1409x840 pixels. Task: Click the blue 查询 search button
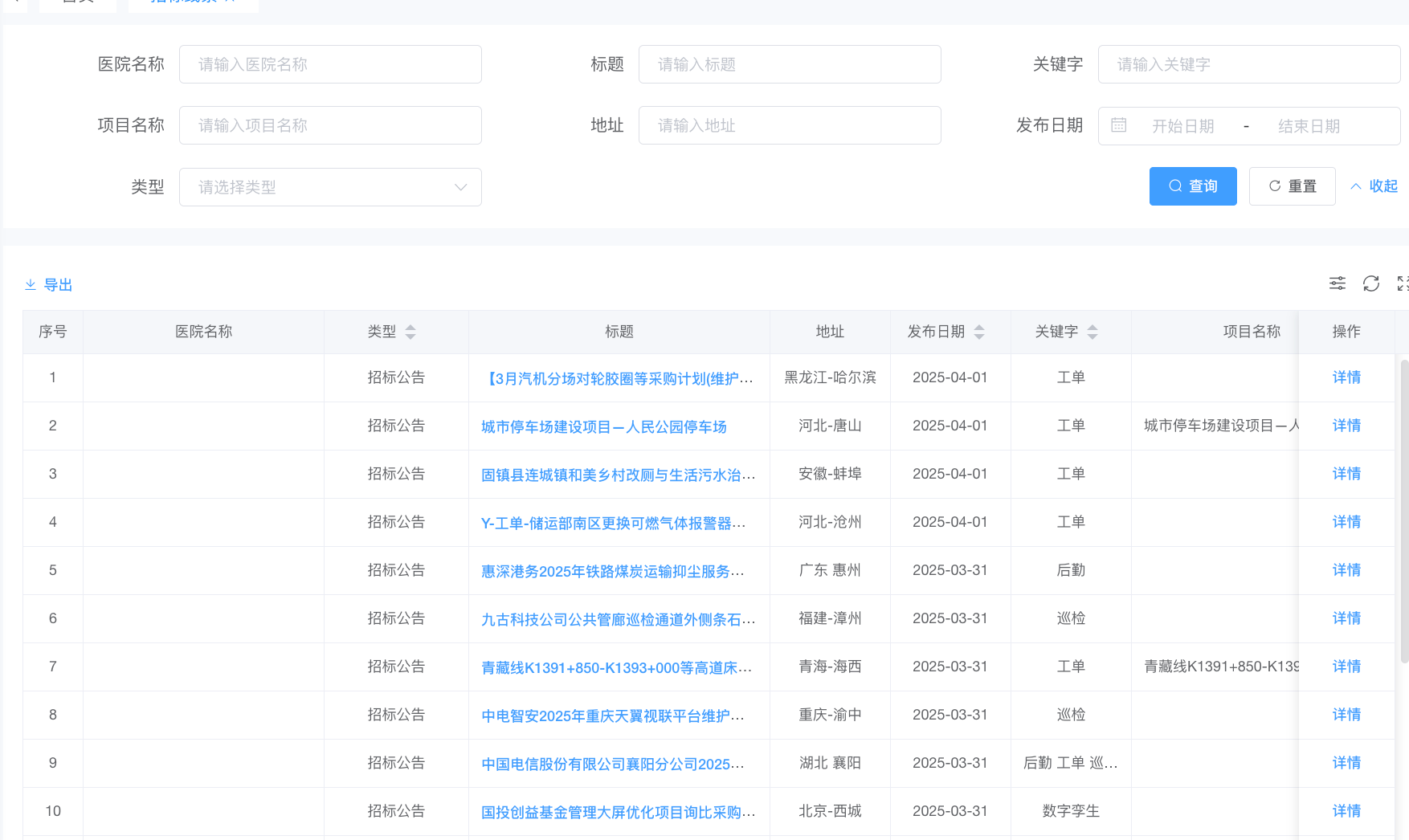(x=1192, y=186)
